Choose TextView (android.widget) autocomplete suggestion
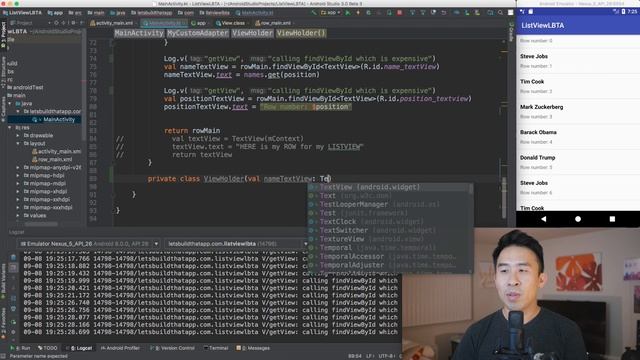 point(390,187)
